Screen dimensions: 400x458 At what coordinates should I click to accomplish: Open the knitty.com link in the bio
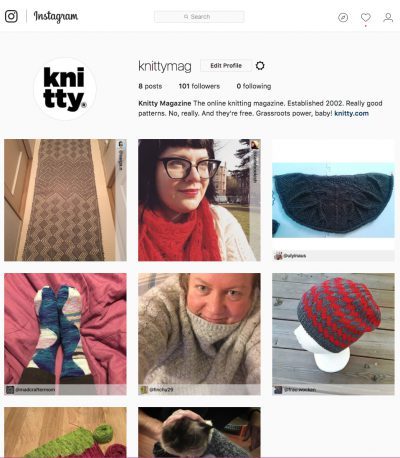click(x=351, y=113)
